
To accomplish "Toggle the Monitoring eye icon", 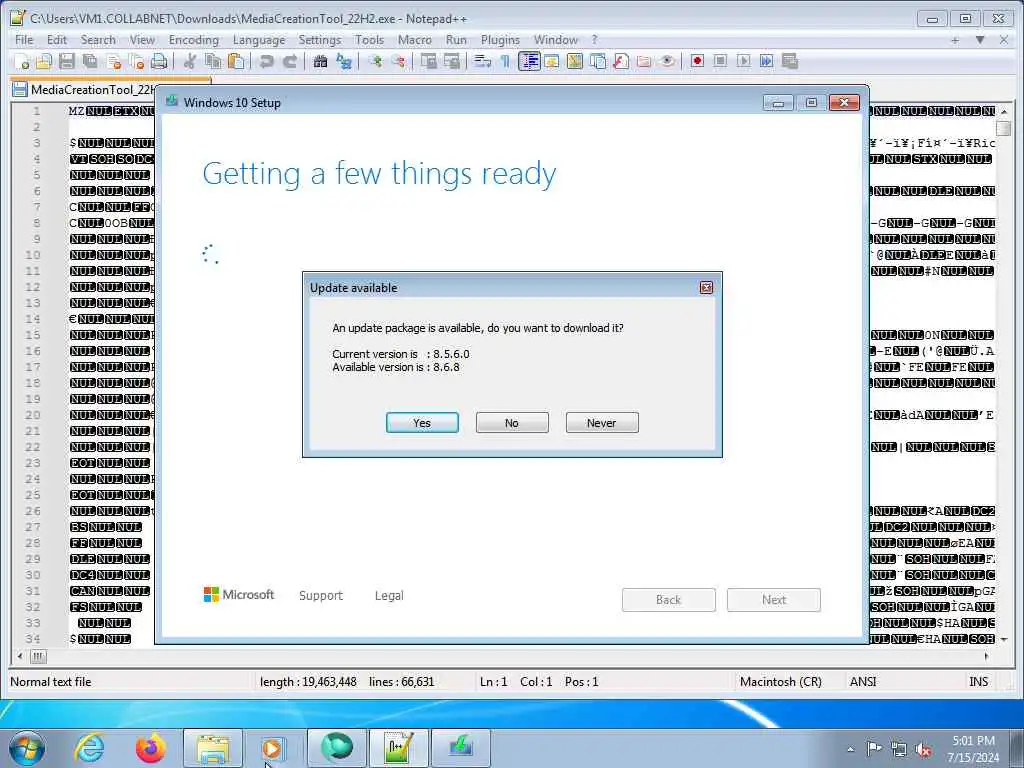I will [667, 61].
